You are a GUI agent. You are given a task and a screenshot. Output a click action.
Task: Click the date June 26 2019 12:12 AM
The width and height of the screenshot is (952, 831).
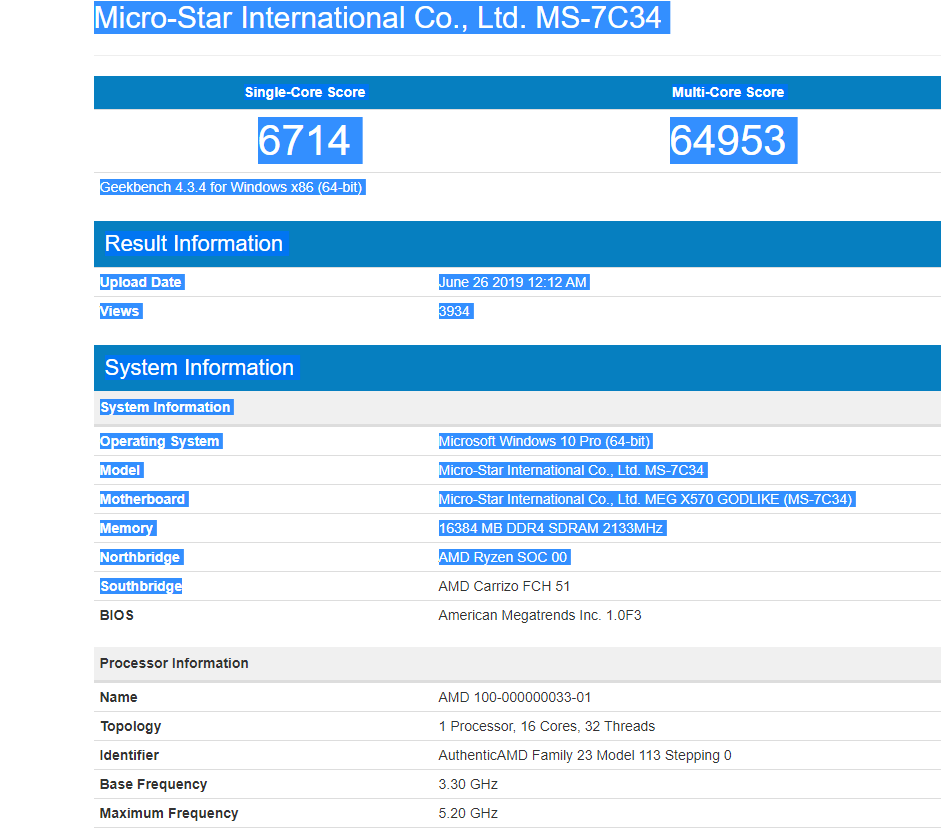click(513, 282)
